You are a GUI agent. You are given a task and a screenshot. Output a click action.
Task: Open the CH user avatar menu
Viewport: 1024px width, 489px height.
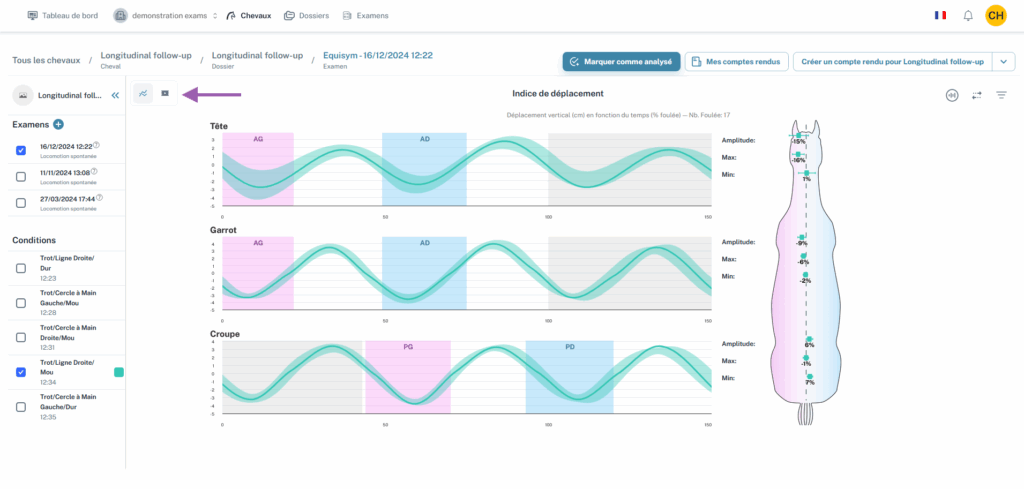point(995,16)
